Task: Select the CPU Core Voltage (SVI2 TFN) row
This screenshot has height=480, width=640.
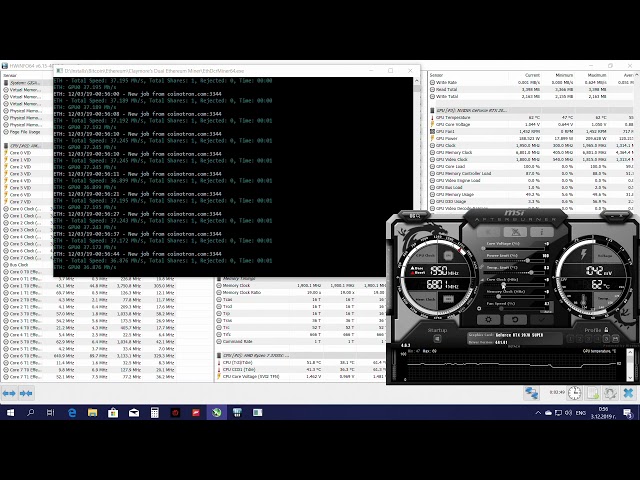Action: tap(300, 376)
